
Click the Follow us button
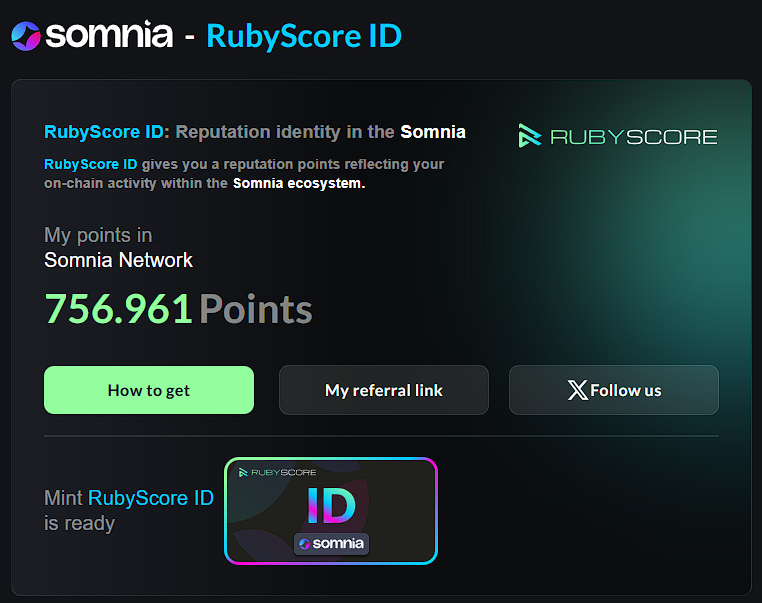(x=614, y=390)
